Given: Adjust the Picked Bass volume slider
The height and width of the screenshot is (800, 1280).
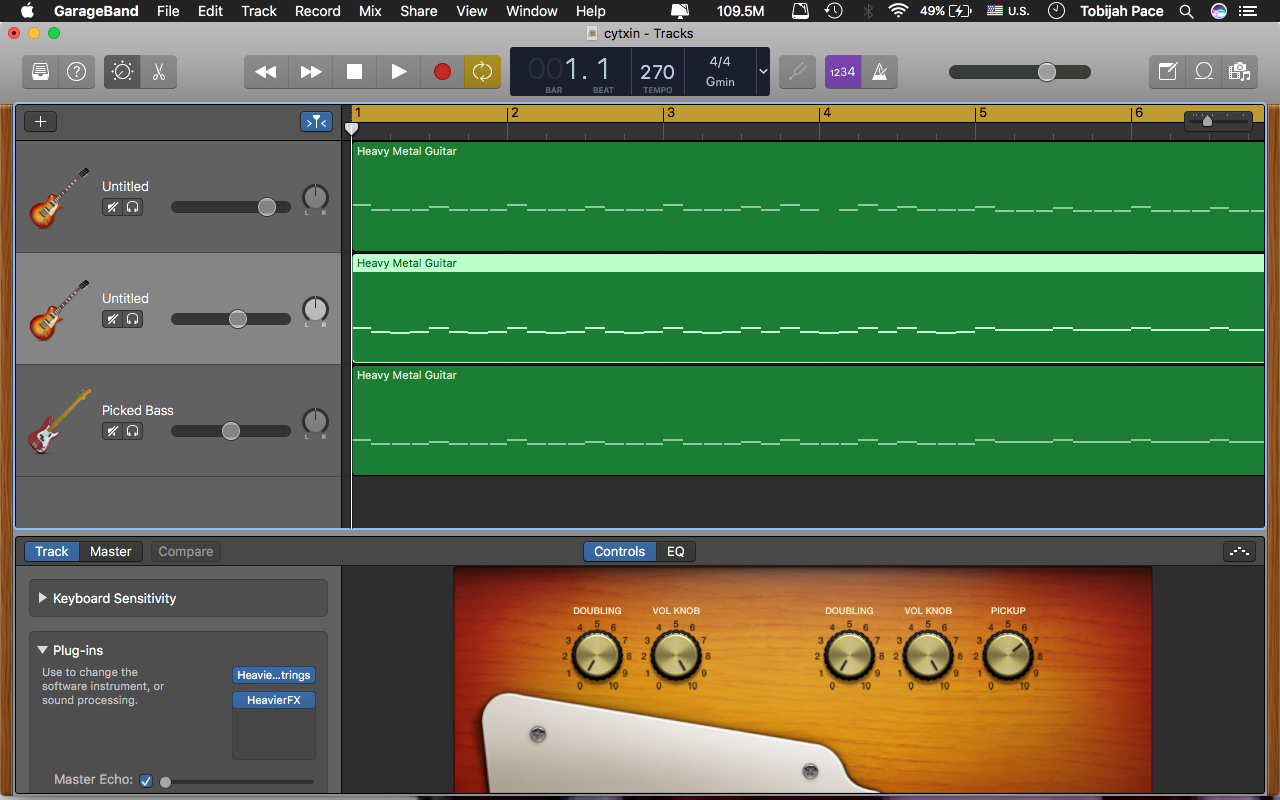Looking at the screenshot, I should [x=231, y=431].
